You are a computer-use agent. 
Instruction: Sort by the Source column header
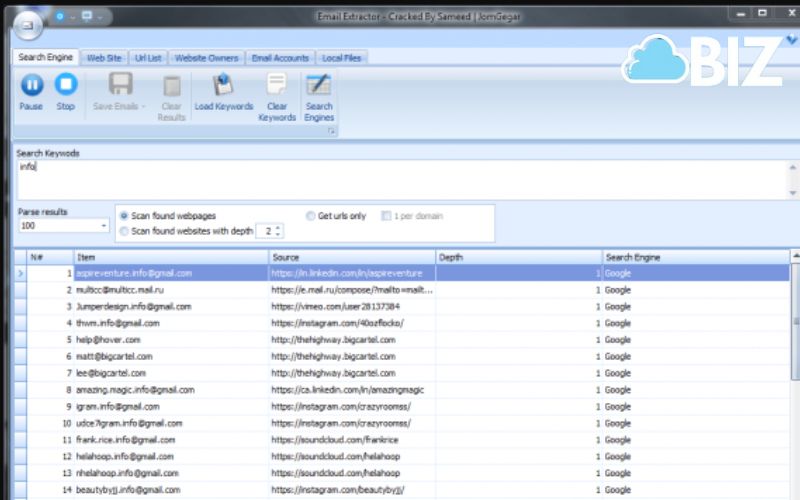click(352, 257)
